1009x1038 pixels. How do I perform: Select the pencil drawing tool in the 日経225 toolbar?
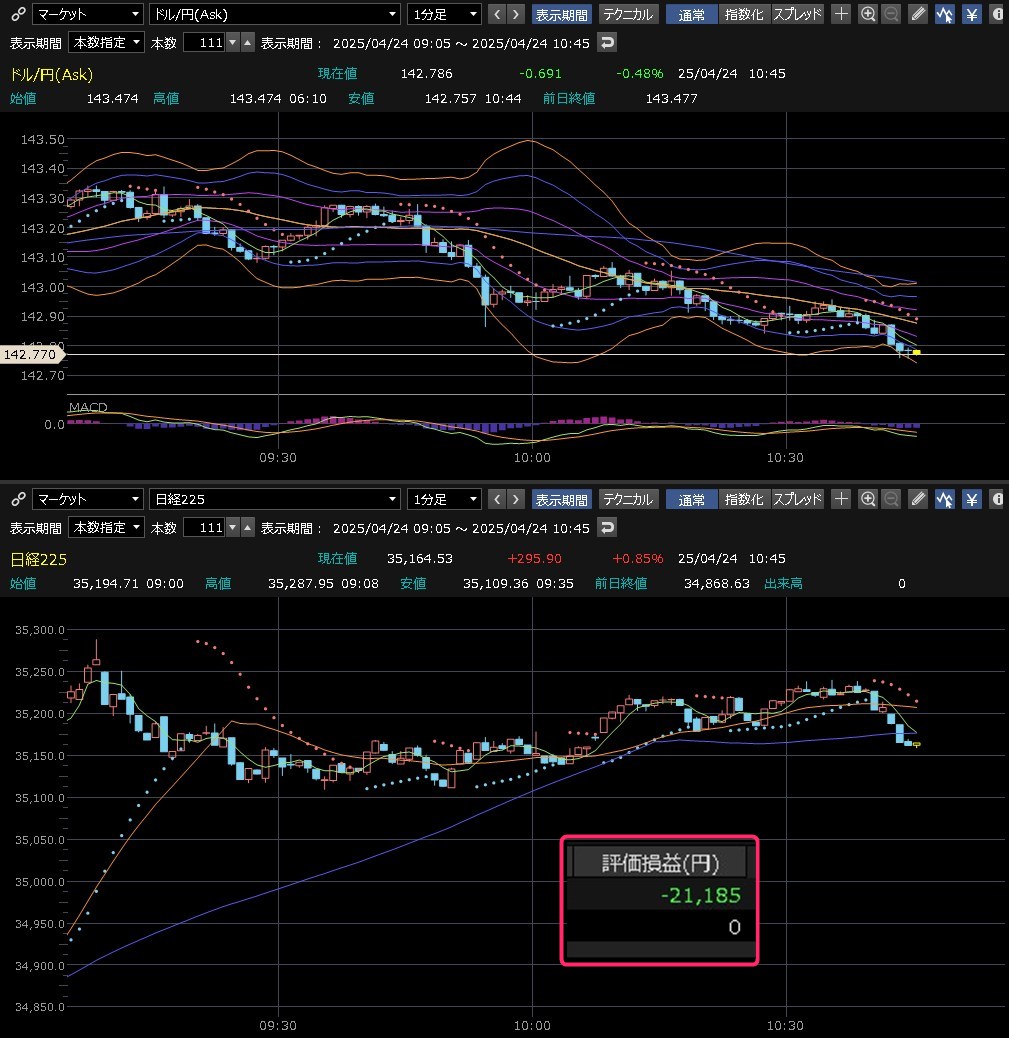pyautogui.click(x=918, y=498)
